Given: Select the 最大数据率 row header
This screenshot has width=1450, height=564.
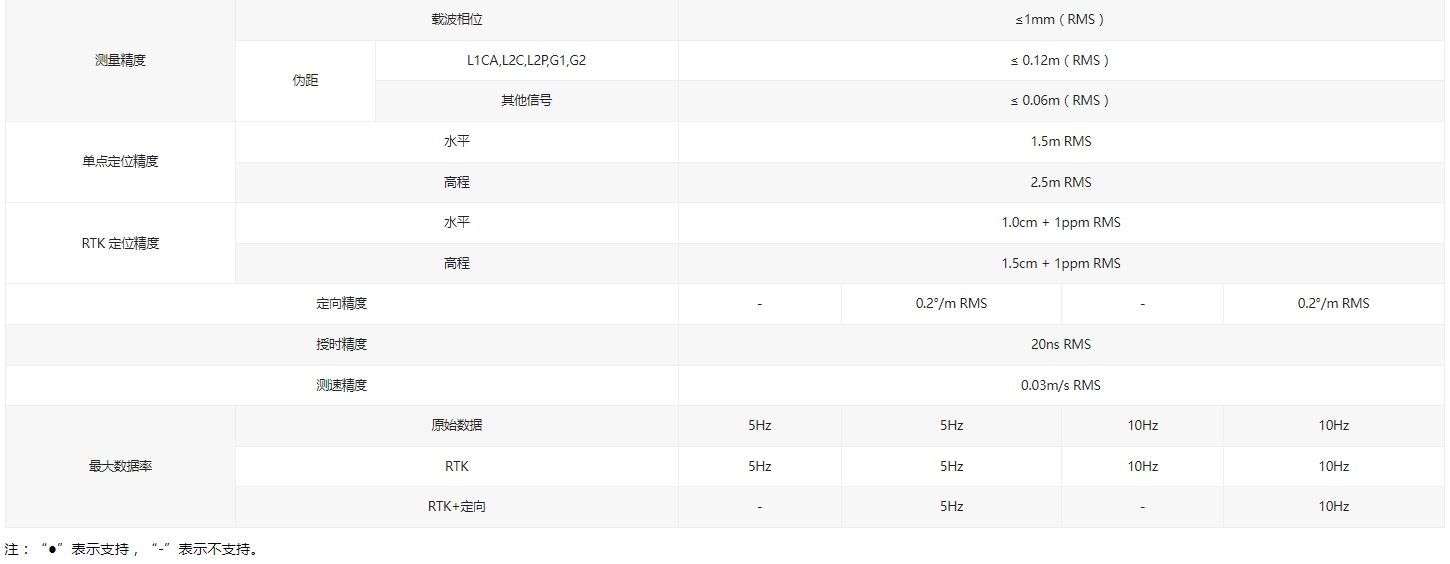Looking at the screenshot, I should click(x=120, y=466).
